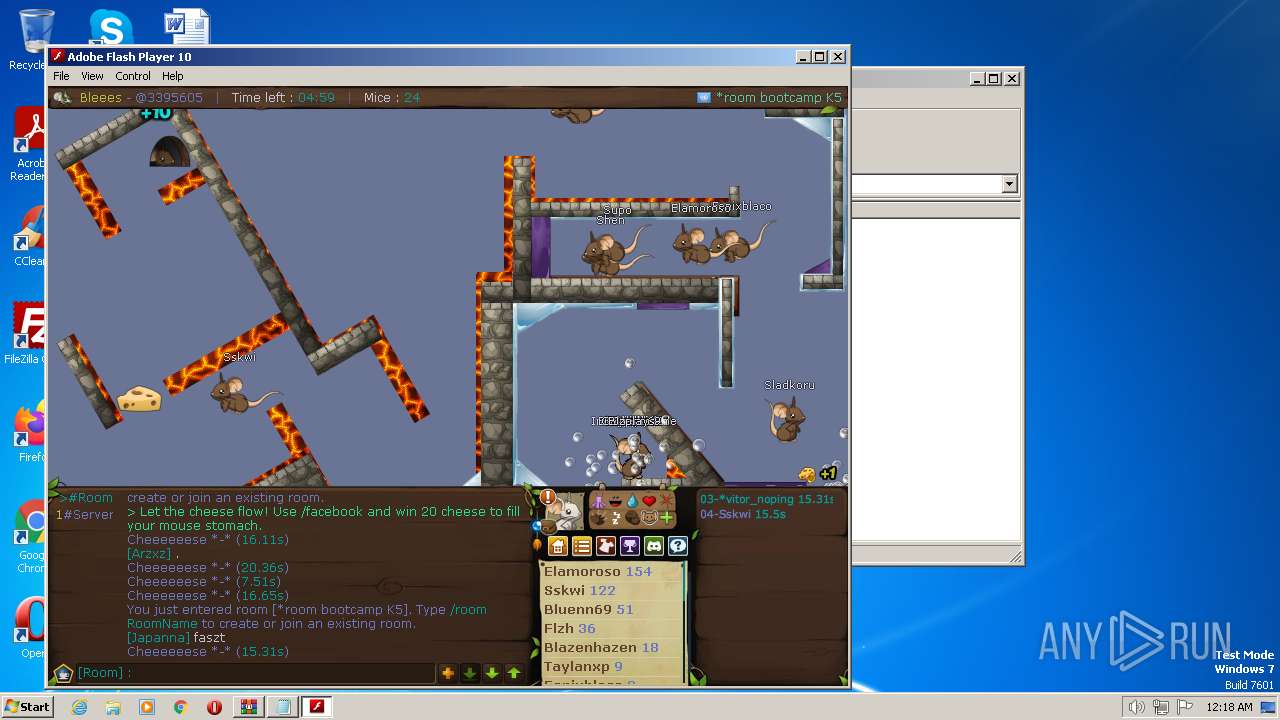
Task: Click player name Blazenhazen in scoreboard
Action: pos(590,647)
